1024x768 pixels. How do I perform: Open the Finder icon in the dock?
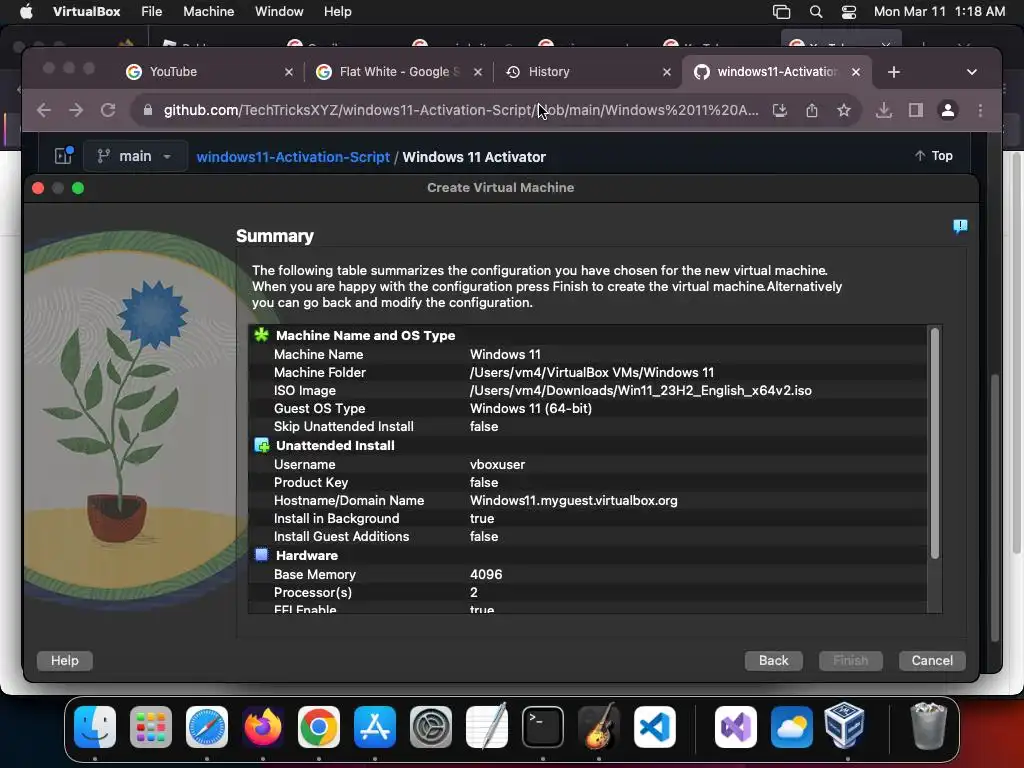point(95,727)
